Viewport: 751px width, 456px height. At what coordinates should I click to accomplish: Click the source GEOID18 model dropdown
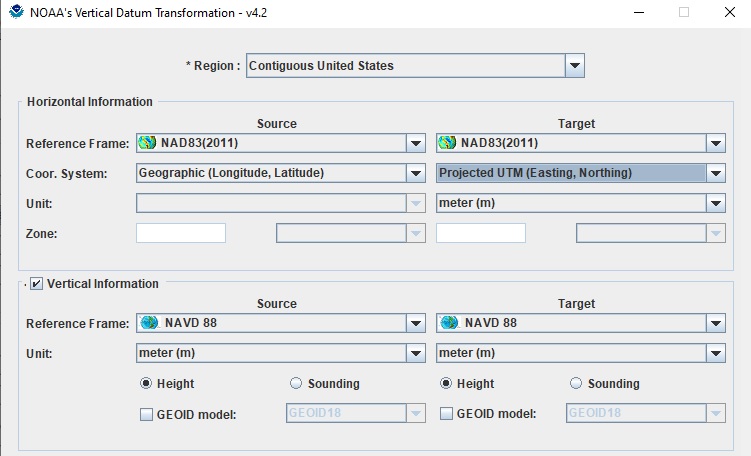[x=355, y=413]
